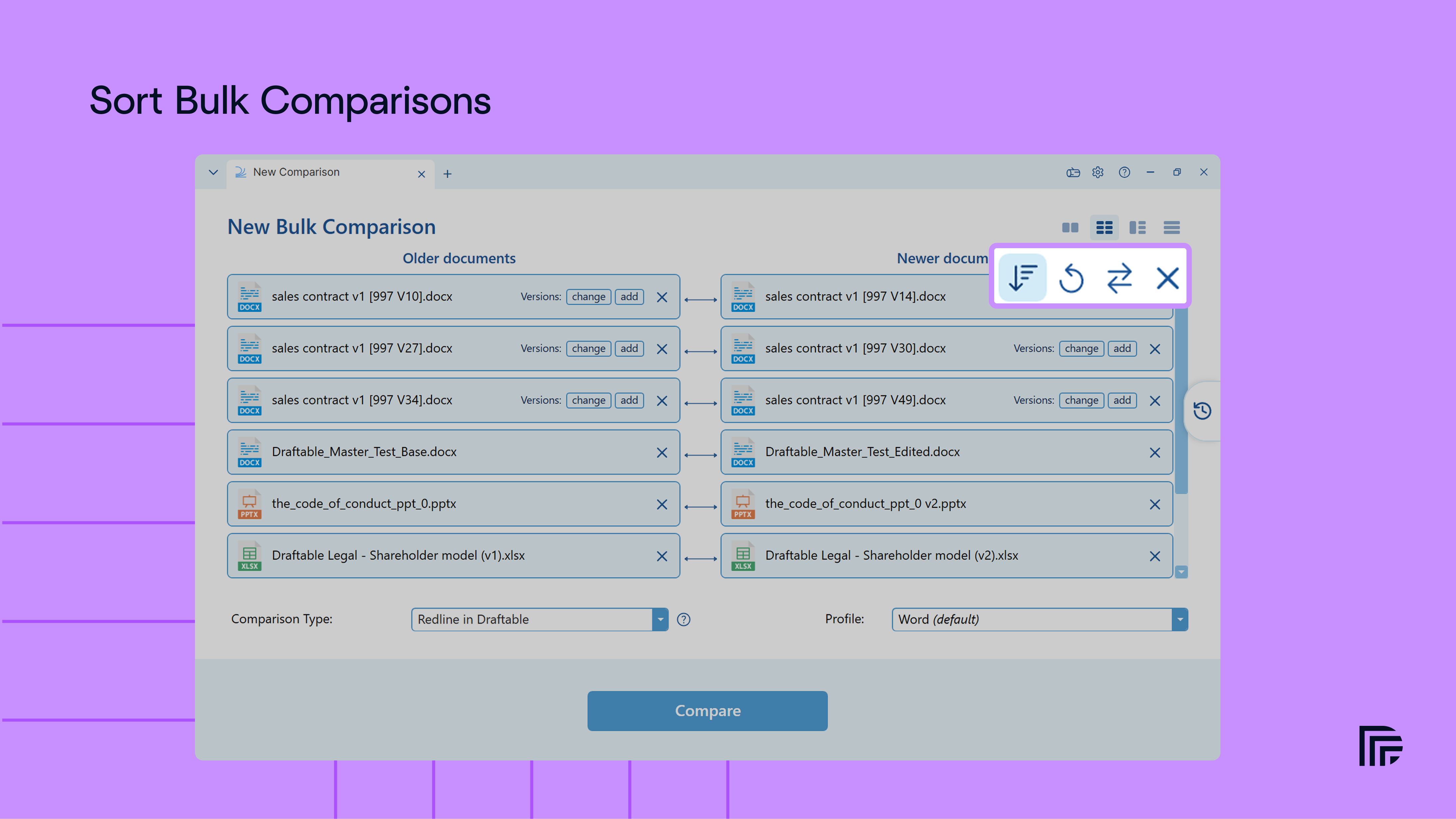Remove sales contract V10 older document

click(662, 297)
